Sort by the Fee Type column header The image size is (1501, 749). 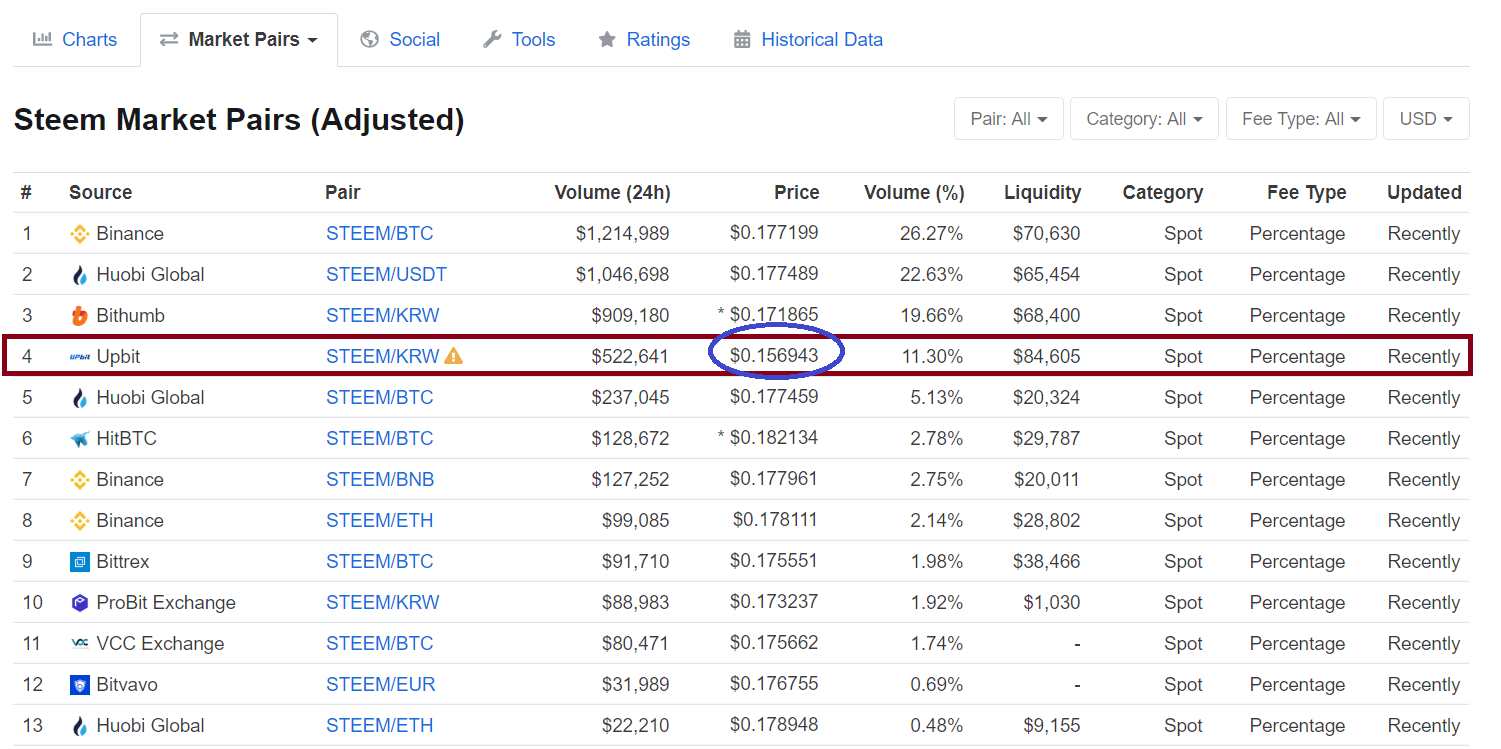tap(1307, 193)
